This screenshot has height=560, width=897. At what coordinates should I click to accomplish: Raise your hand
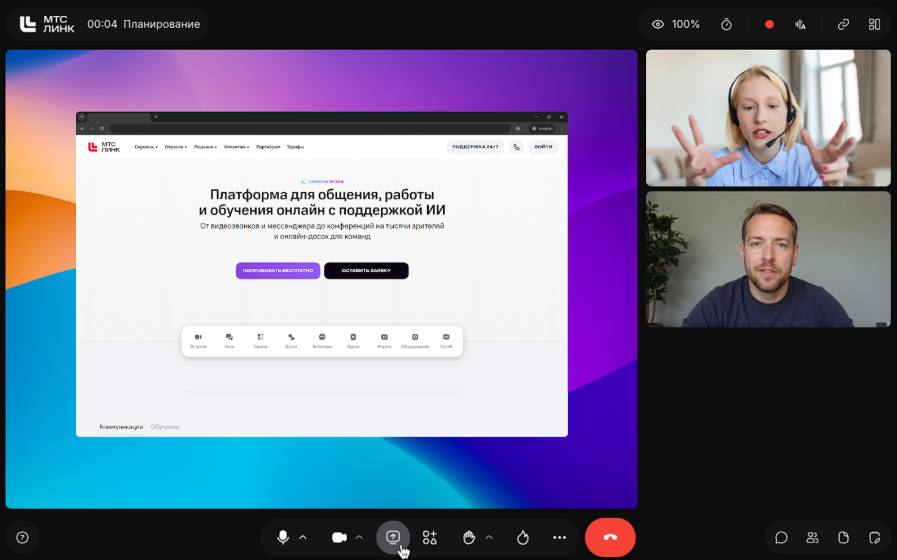[x=469, y=537]
